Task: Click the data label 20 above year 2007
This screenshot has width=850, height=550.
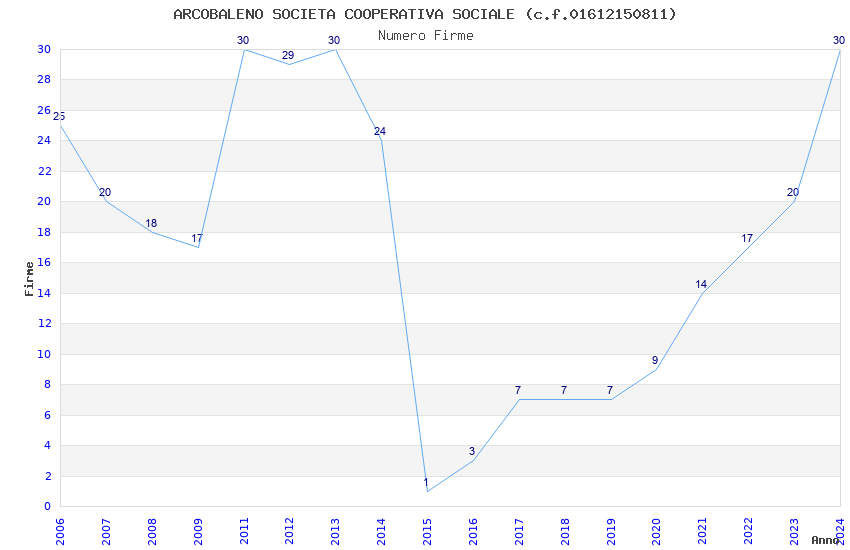Action: coord(105,192)
